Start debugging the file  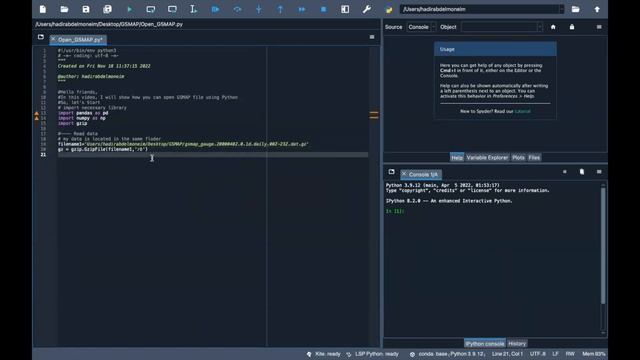215,9
